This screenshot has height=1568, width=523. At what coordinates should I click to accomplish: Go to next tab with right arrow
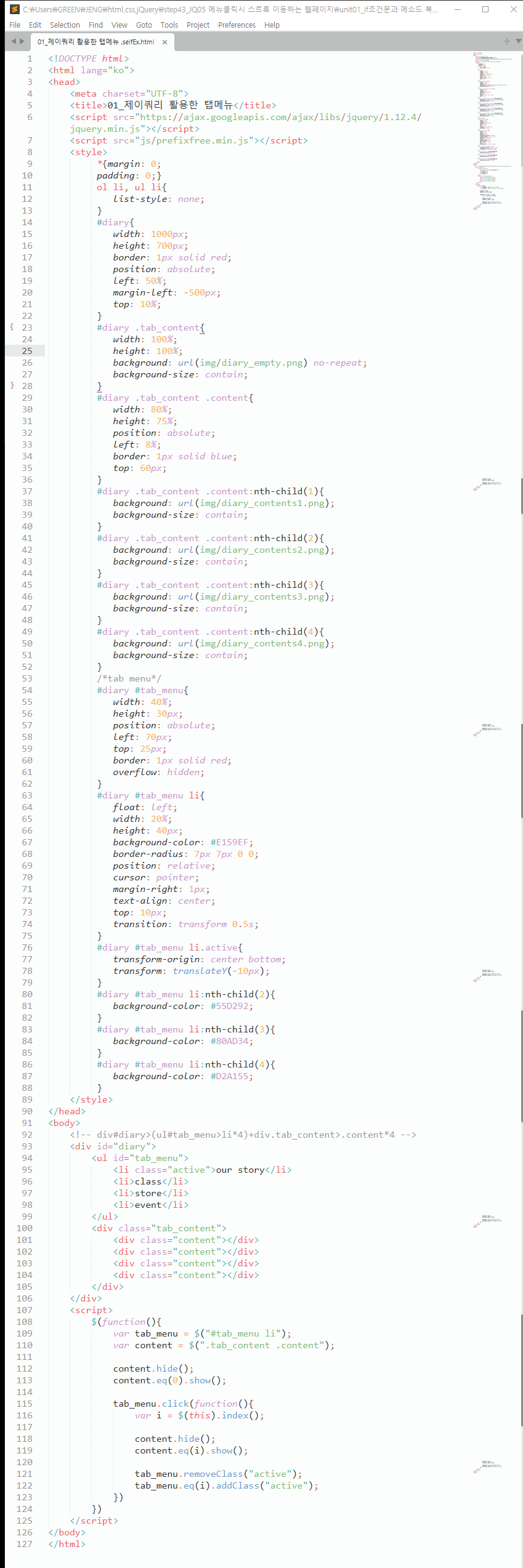point(22,41)
